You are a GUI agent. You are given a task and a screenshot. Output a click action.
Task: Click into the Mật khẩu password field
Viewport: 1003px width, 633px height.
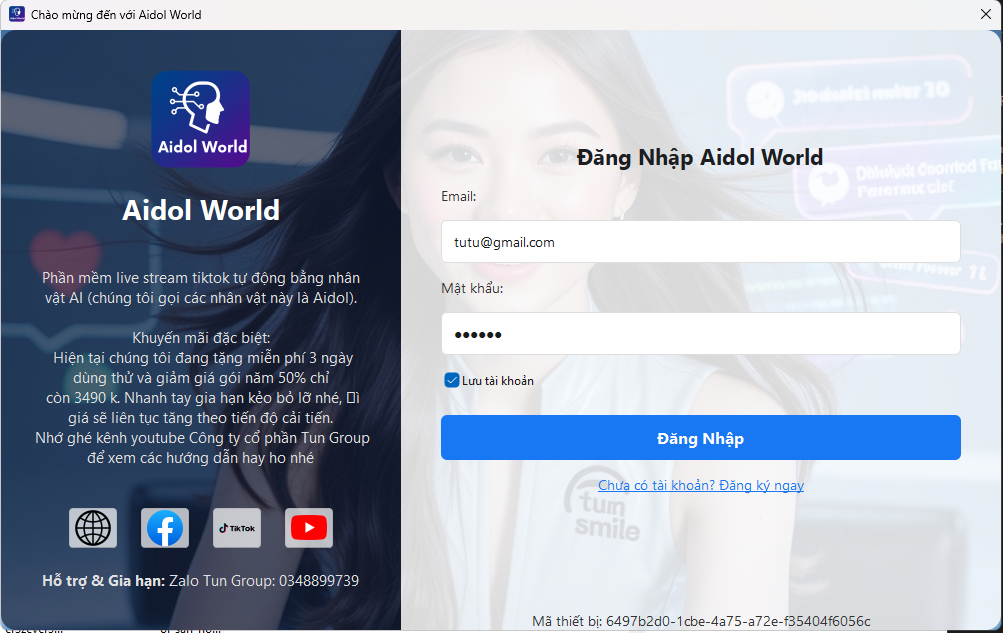700,334
